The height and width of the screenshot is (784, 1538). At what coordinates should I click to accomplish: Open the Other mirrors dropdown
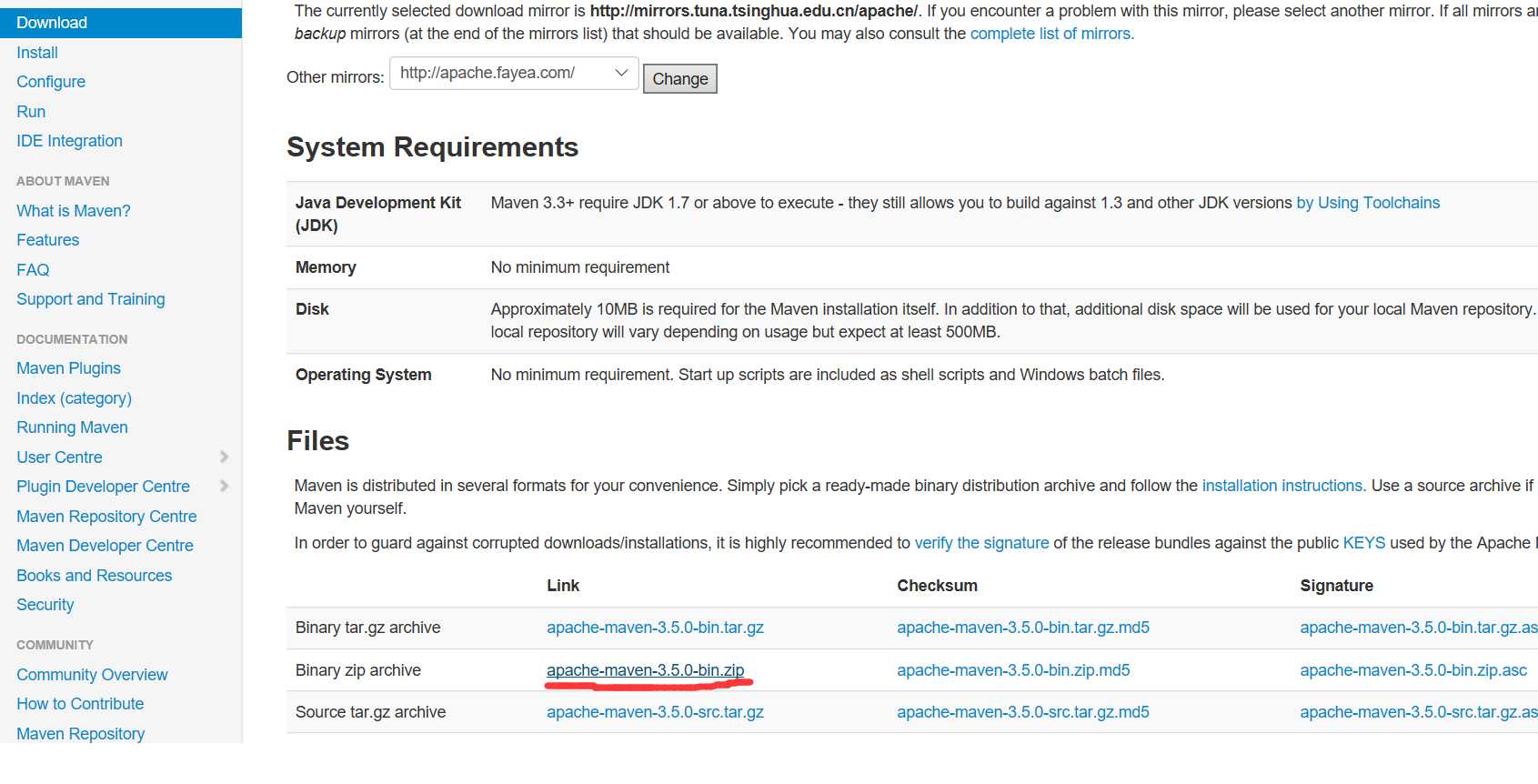(x=514, y=74)
